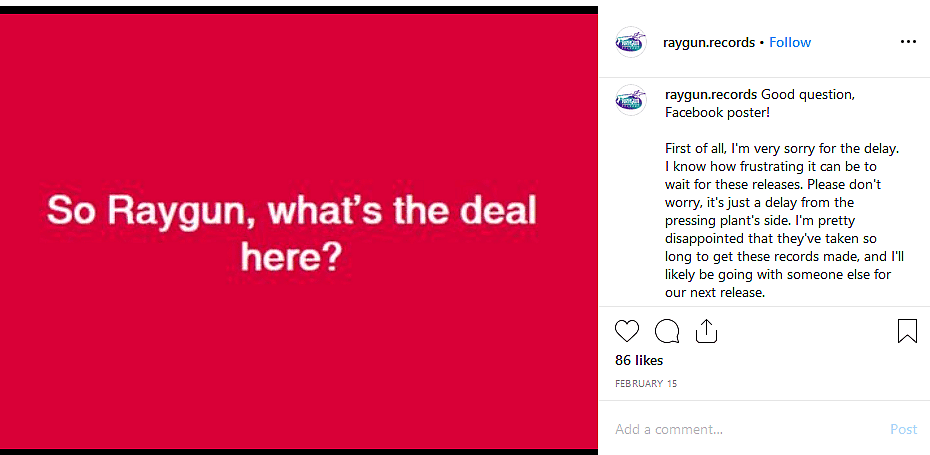This screenshot has width=930, height=455.
Task: Save post using the bookmark icon
Action: (x=907, y=331)
